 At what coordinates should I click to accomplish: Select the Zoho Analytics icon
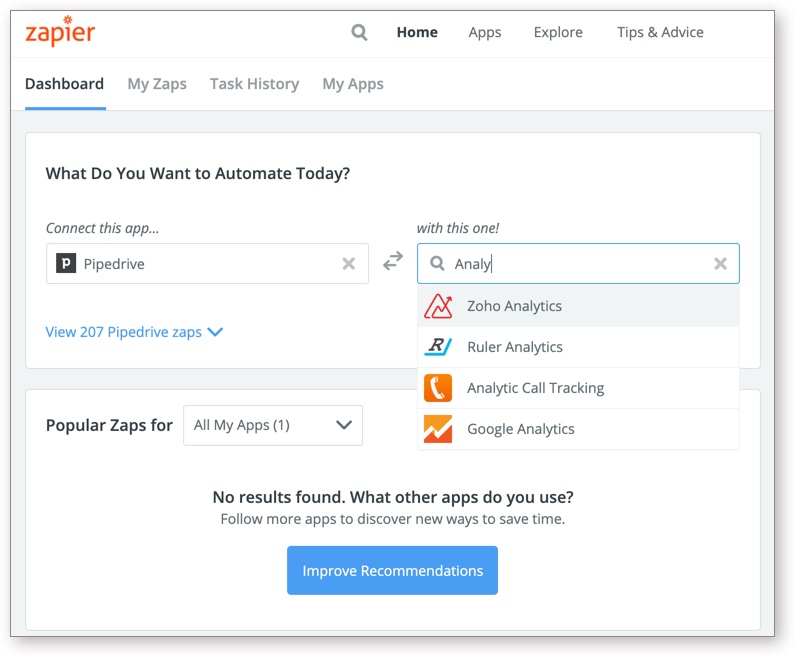pyautogui.click(x=438, y=306)
